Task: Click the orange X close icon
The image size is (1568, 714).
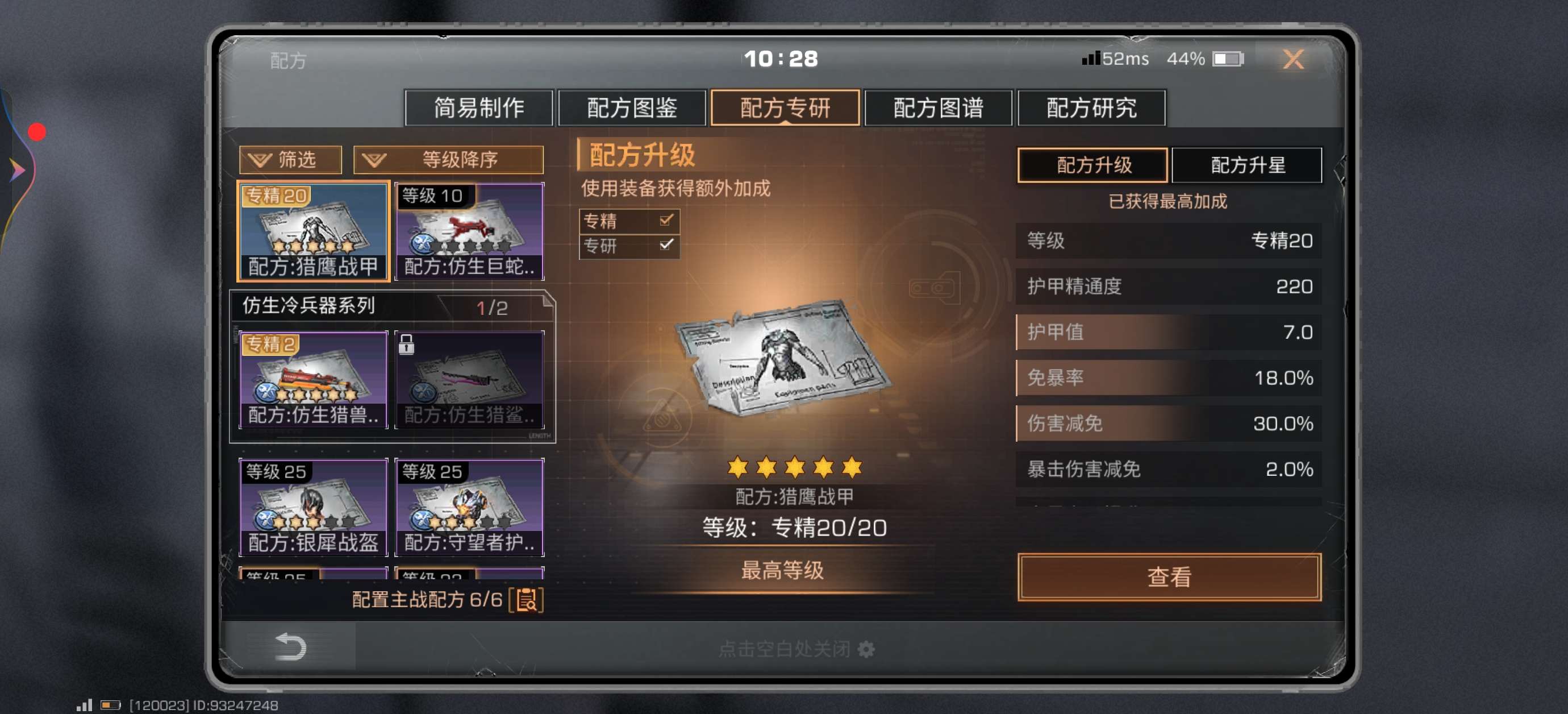Action: pyautogui.click(x=1293, y=59)
